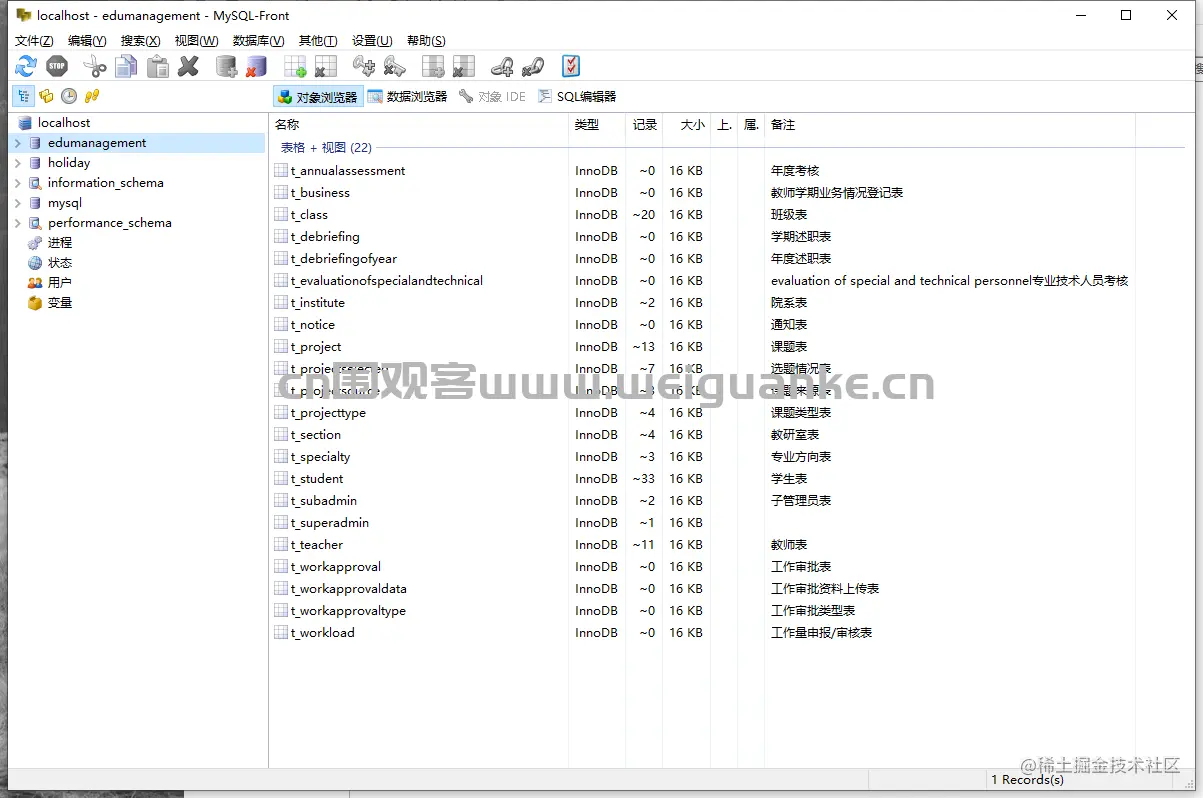Click the new foreign key chain-link icon
This screenshot has width=1203, height=798.
[x=502, y=67]
